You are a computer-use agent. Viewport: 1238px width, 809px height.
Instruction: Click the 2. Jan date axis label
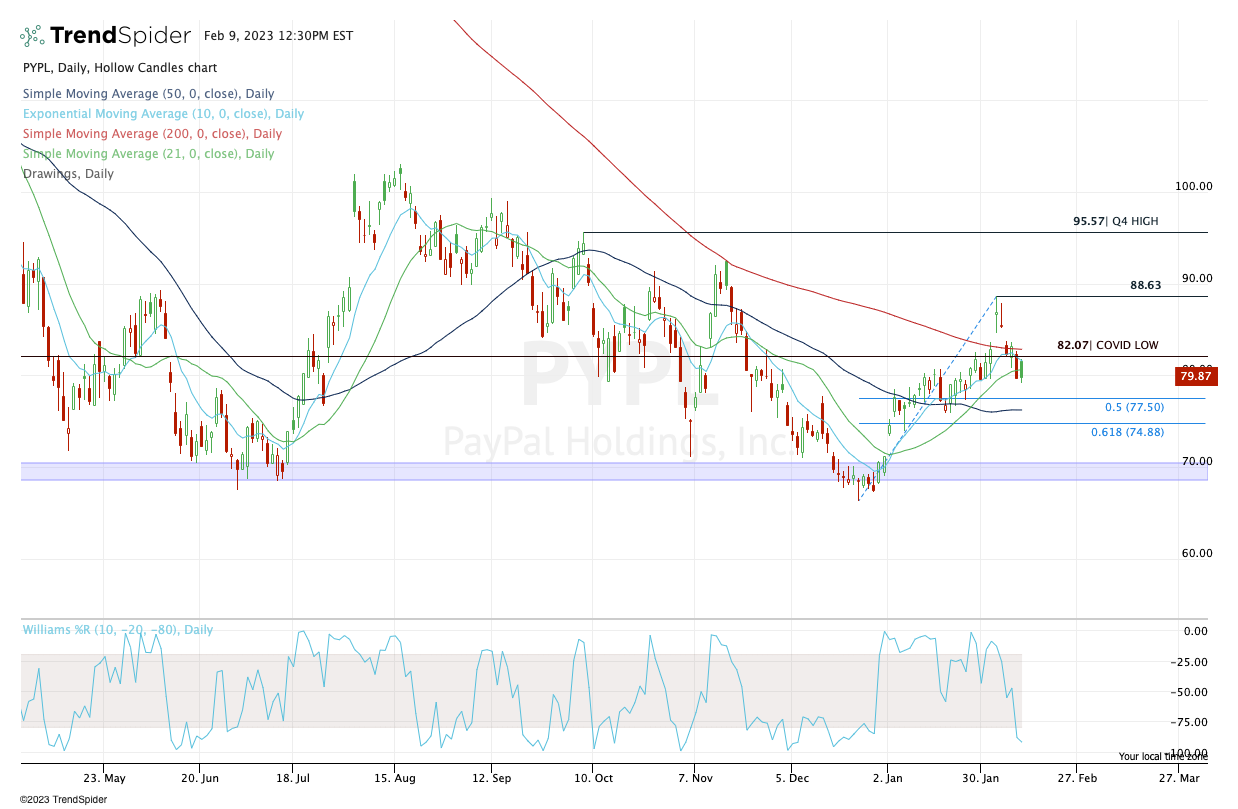[888, 777]
